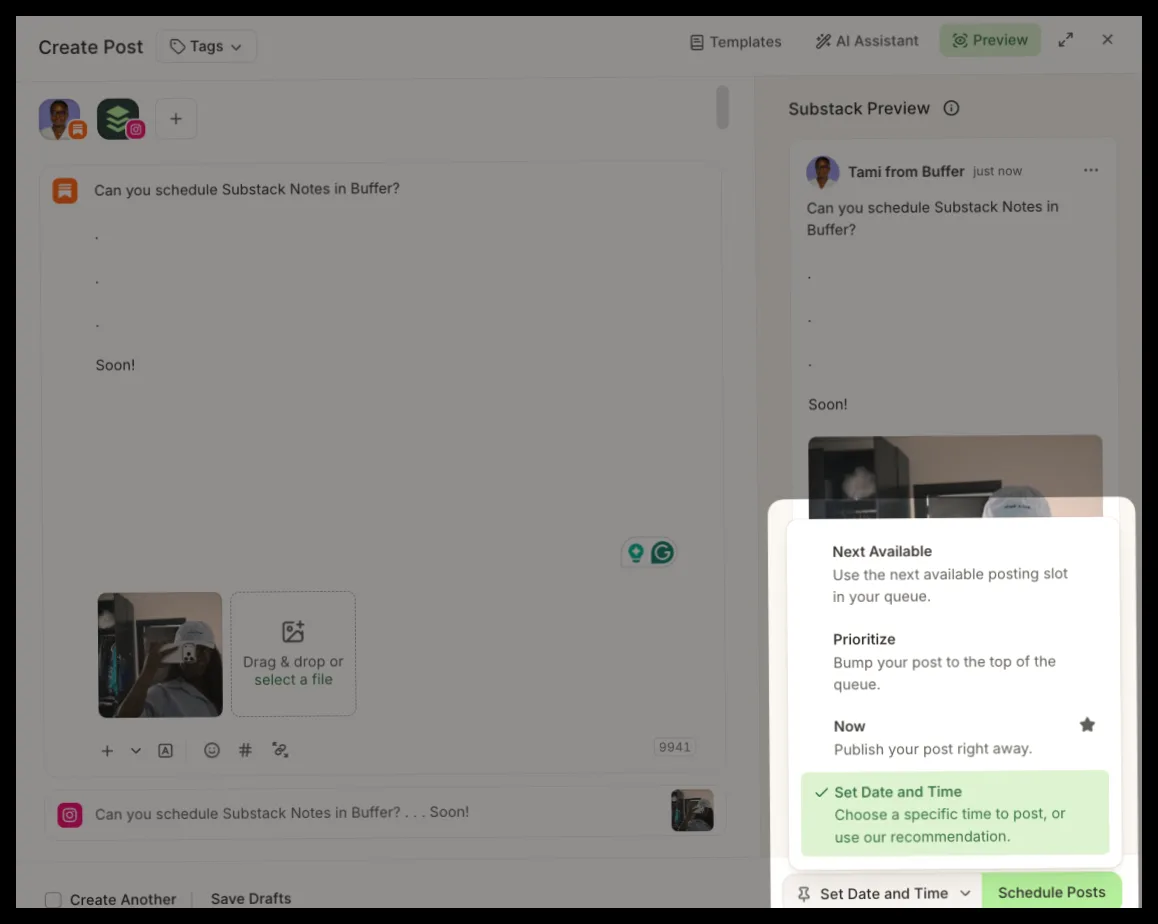Viewport: 1158px width, 924px height.
Task: Click the 'Substack Preview' heading
Action: (x=859, y=109)
